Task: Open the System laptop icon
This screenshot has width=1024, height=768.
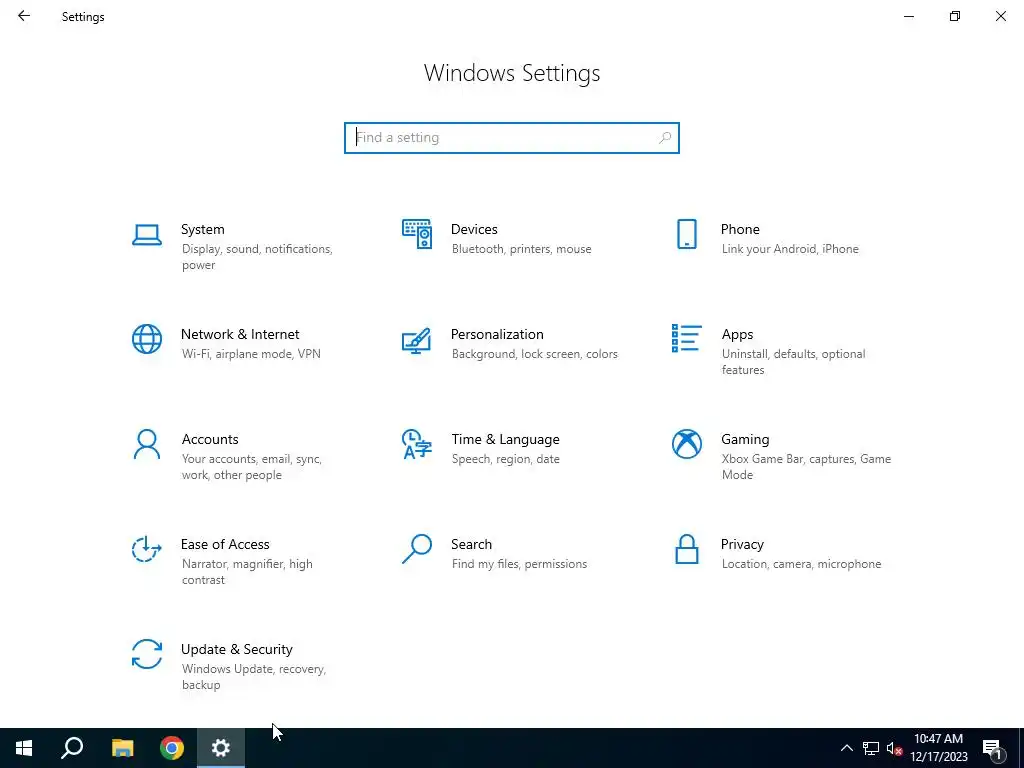Action: click(147, 235)
